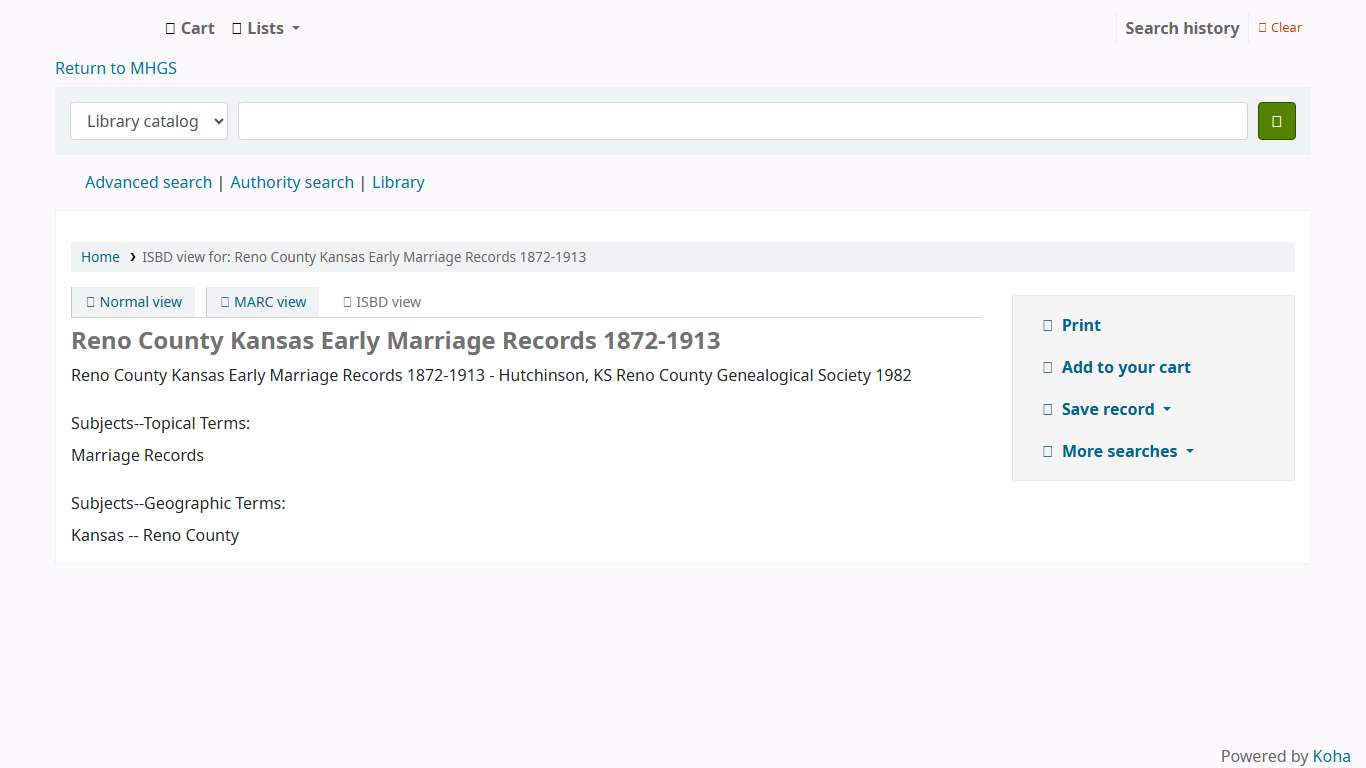Click the Clear search history icon
This screenshot has height=768, width=1366.
[x=1263, y=28]
